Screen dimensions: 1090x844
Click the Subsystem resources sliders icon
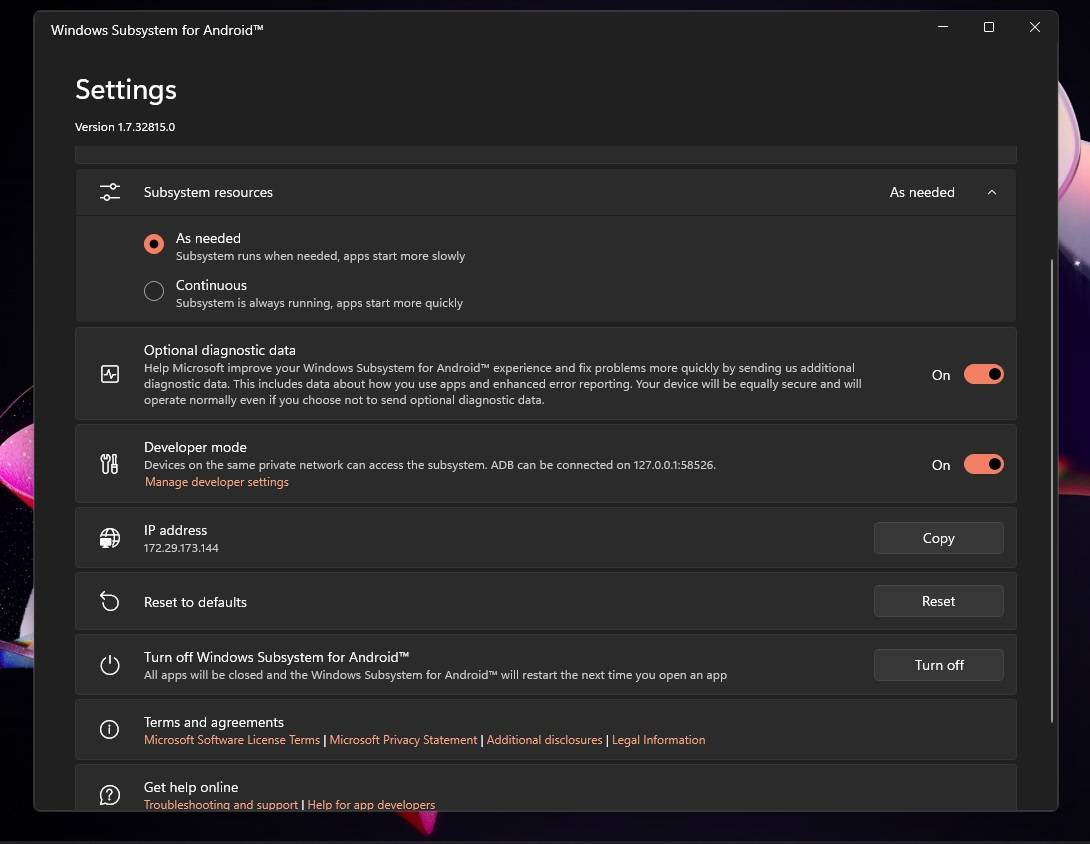coord(109,191)
